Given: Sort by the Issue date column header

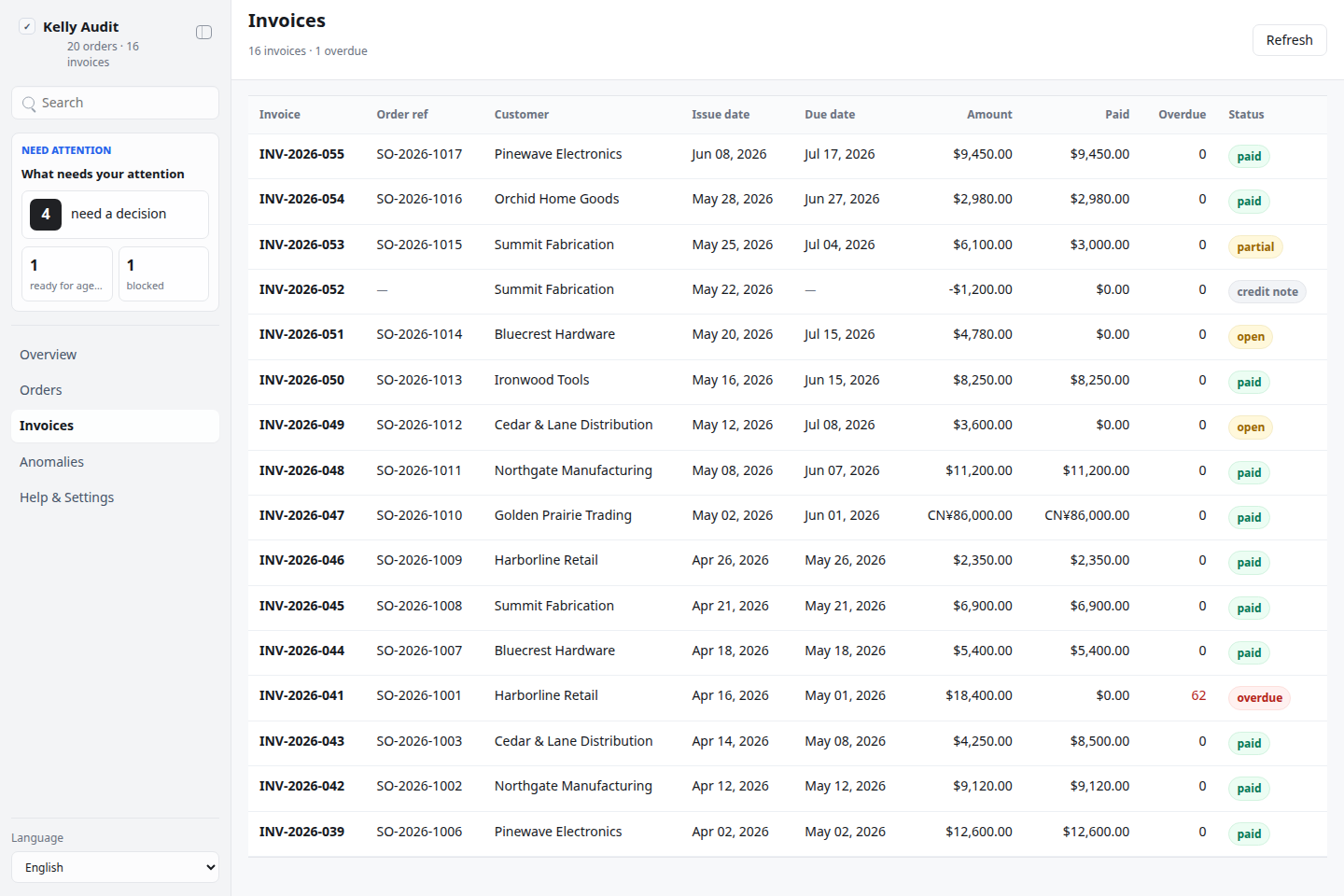Looking at the screenshot, I should click(721, 115).
